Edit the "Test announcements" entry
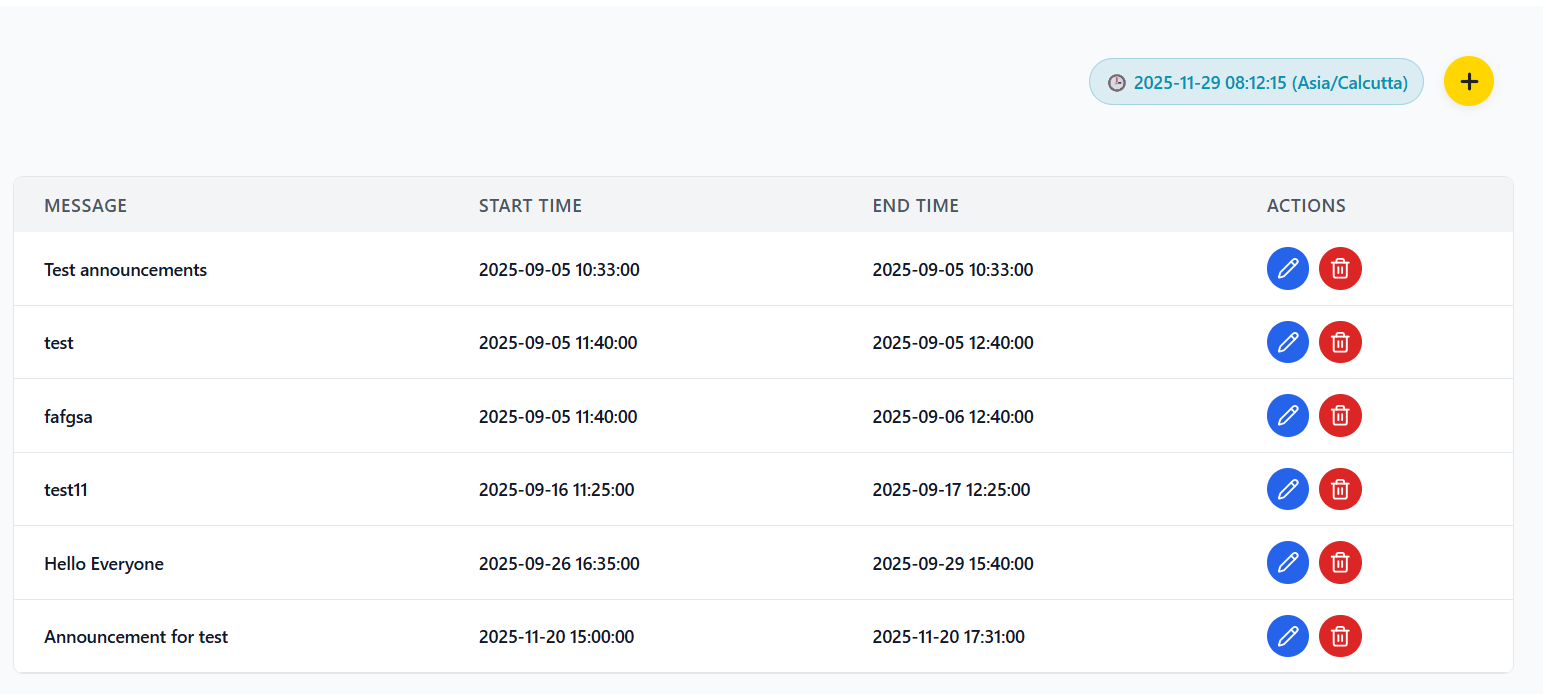1543x694 pixels. tap(1288, 268)
